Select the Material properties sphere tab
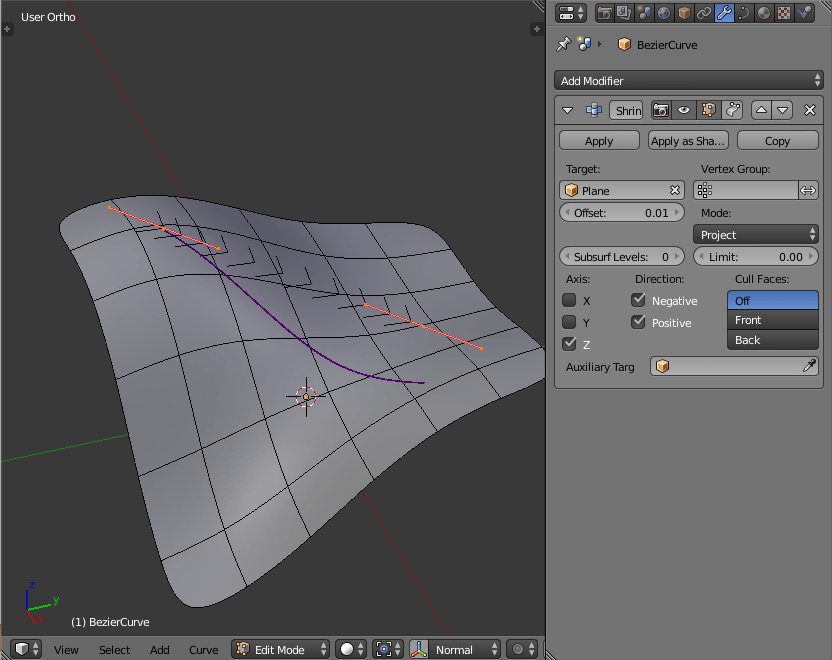Image resolution: width=832 pixels, height=660 pixels. [x=763, y=12]
